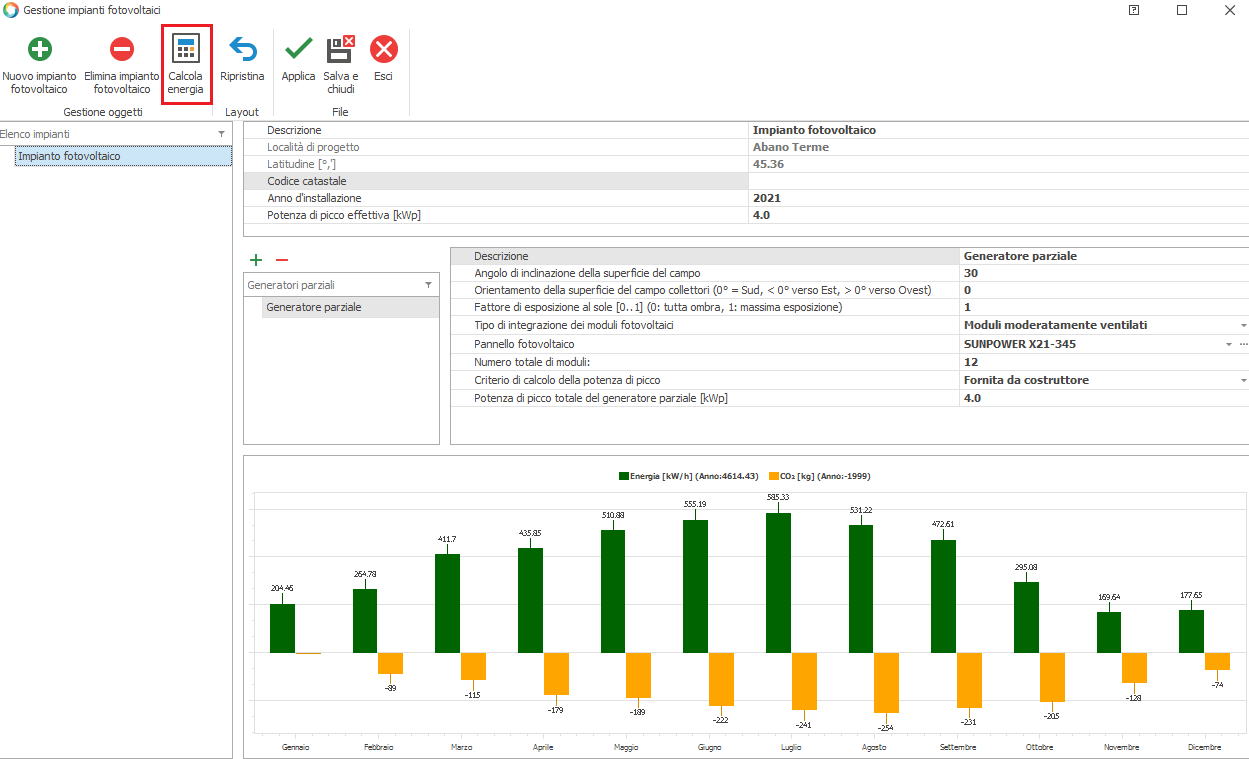The height and width of the screenshot is (759, 1249).
Task: Click the green Energia legend swatch
Action: pos(624,477)
